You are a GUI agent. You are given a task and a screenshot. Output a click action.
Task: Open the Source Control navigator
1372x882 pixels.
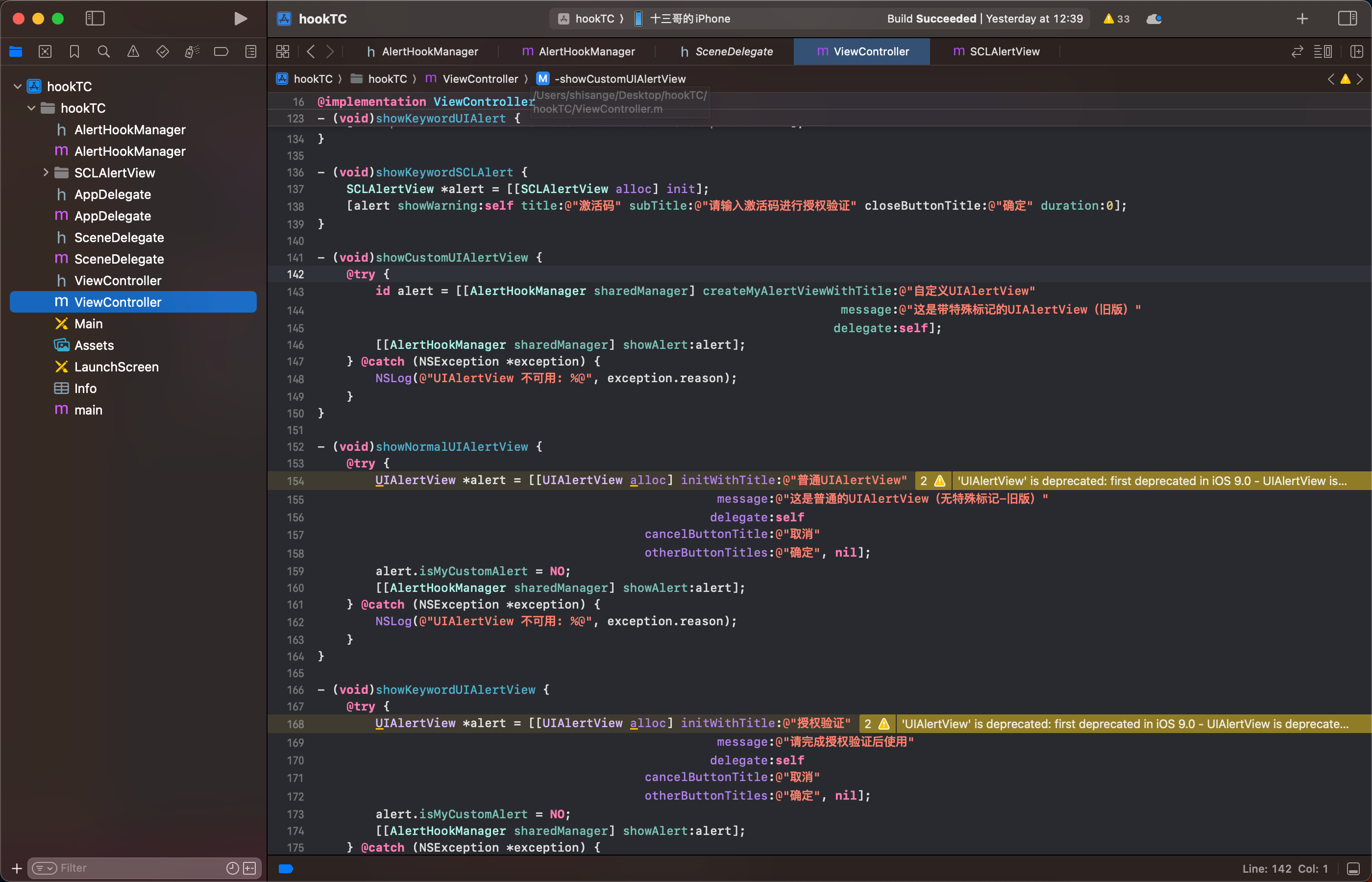coord(45,51)
